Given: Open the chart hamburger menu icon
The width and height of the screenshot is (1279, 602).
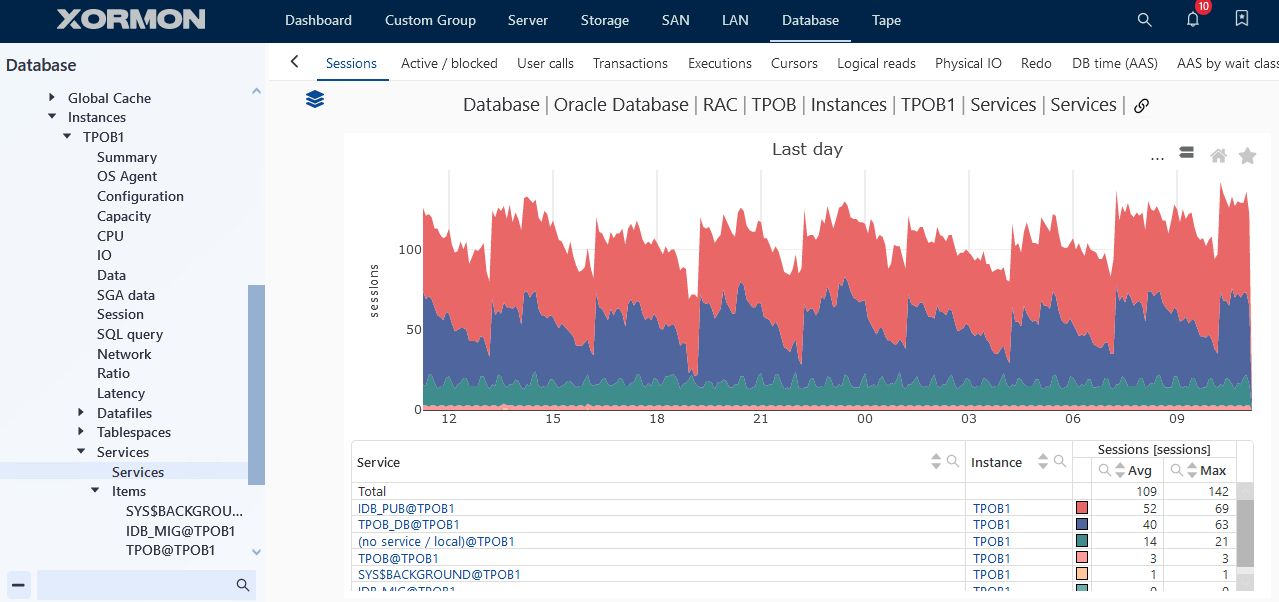Looking at the screenshot, I should (x=1187, y=153).
